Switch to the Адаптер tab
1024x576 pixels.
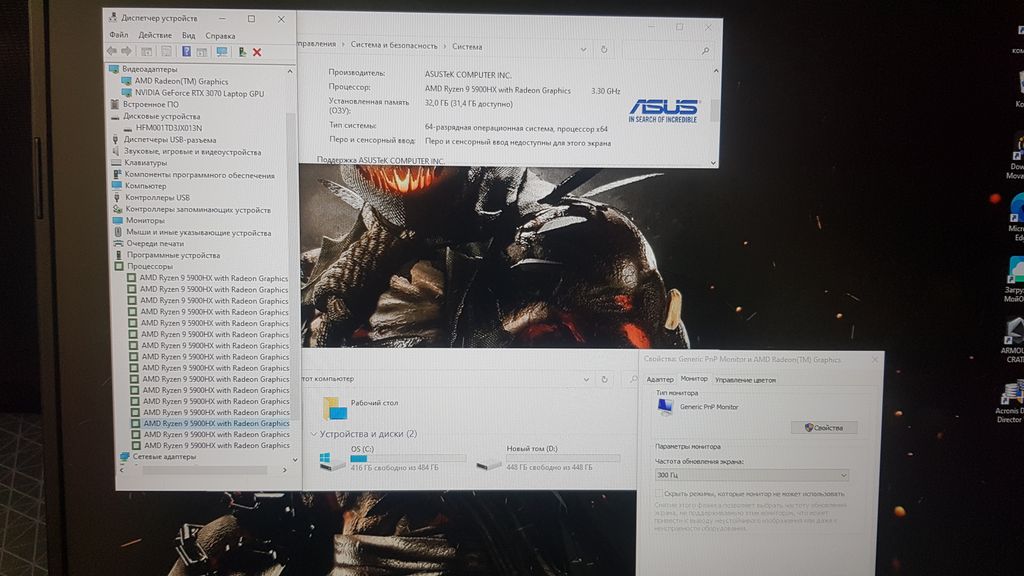click(x=660, y=379)
